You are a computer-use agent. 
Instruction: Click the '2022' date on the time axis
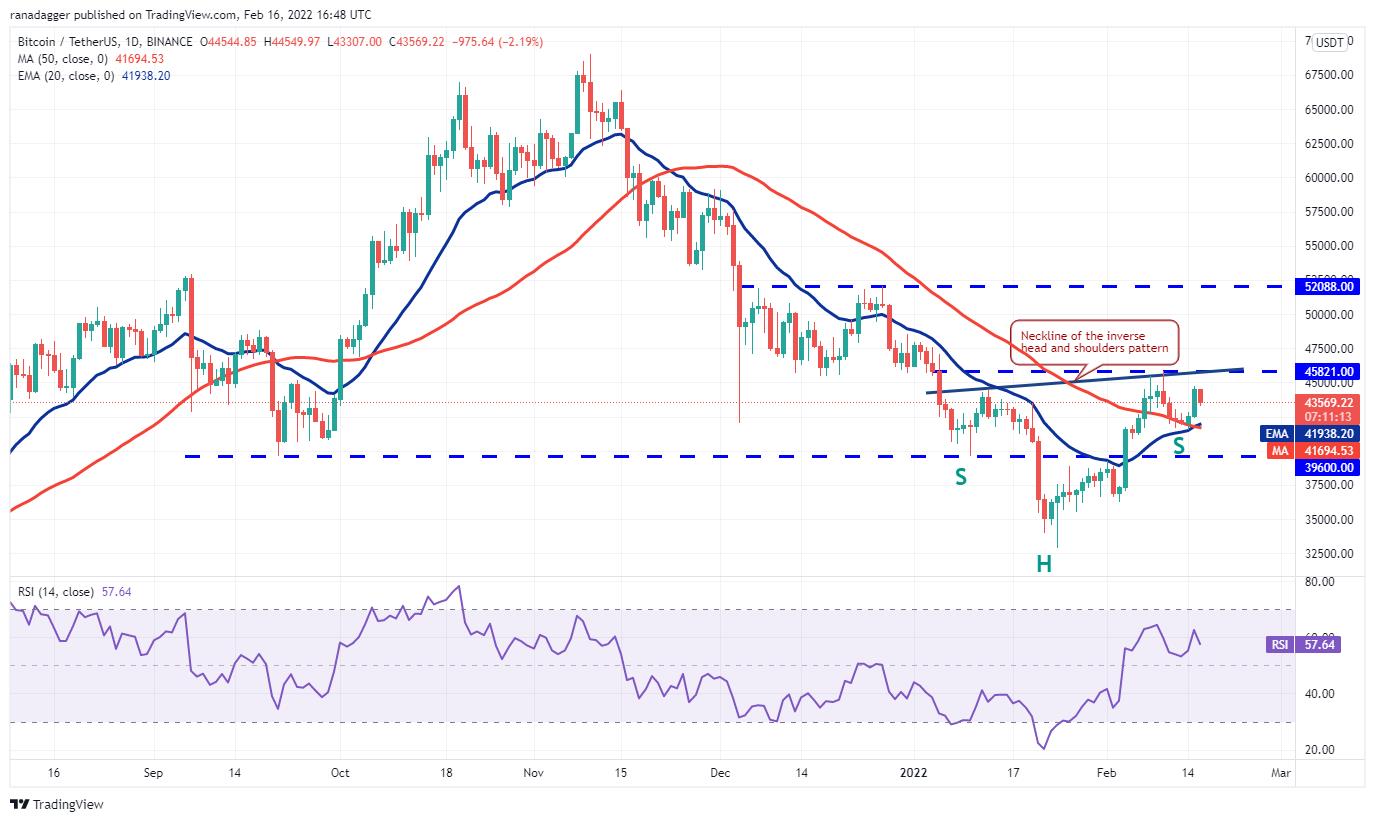coord(916,773)
